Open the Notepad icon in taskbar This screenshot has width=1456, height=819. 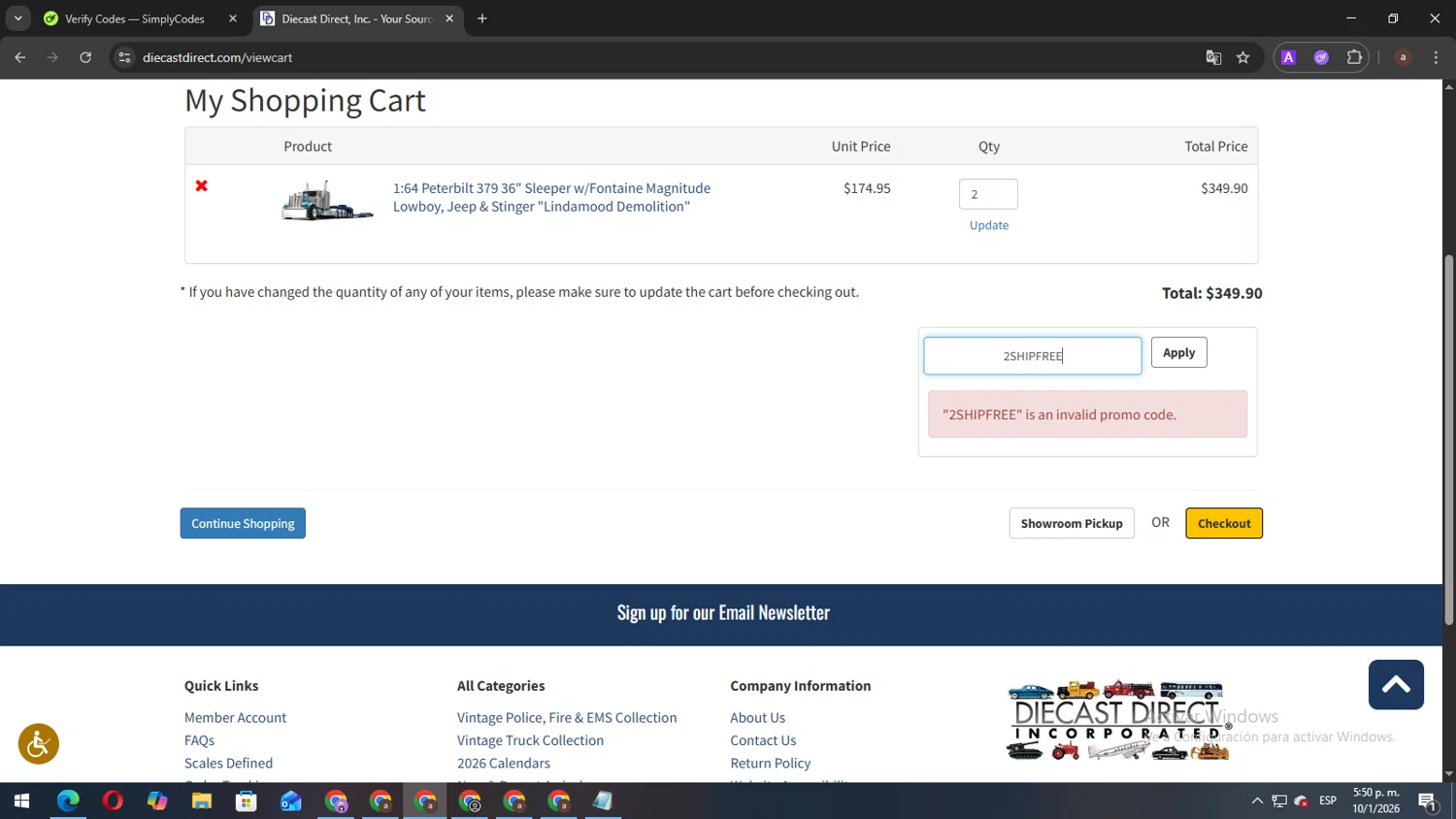coord(603,802)
